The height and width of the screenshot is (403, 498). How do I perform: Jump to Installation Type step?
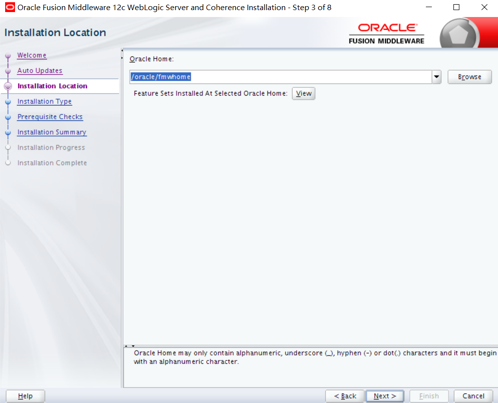tap(44, 101)
